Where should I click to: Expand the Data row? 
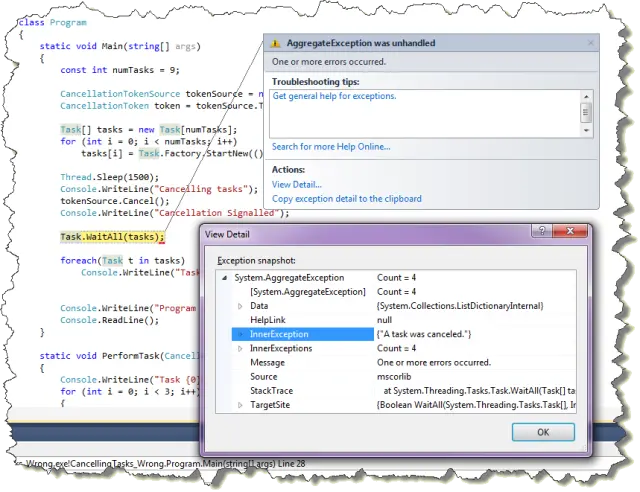(240, 306)
